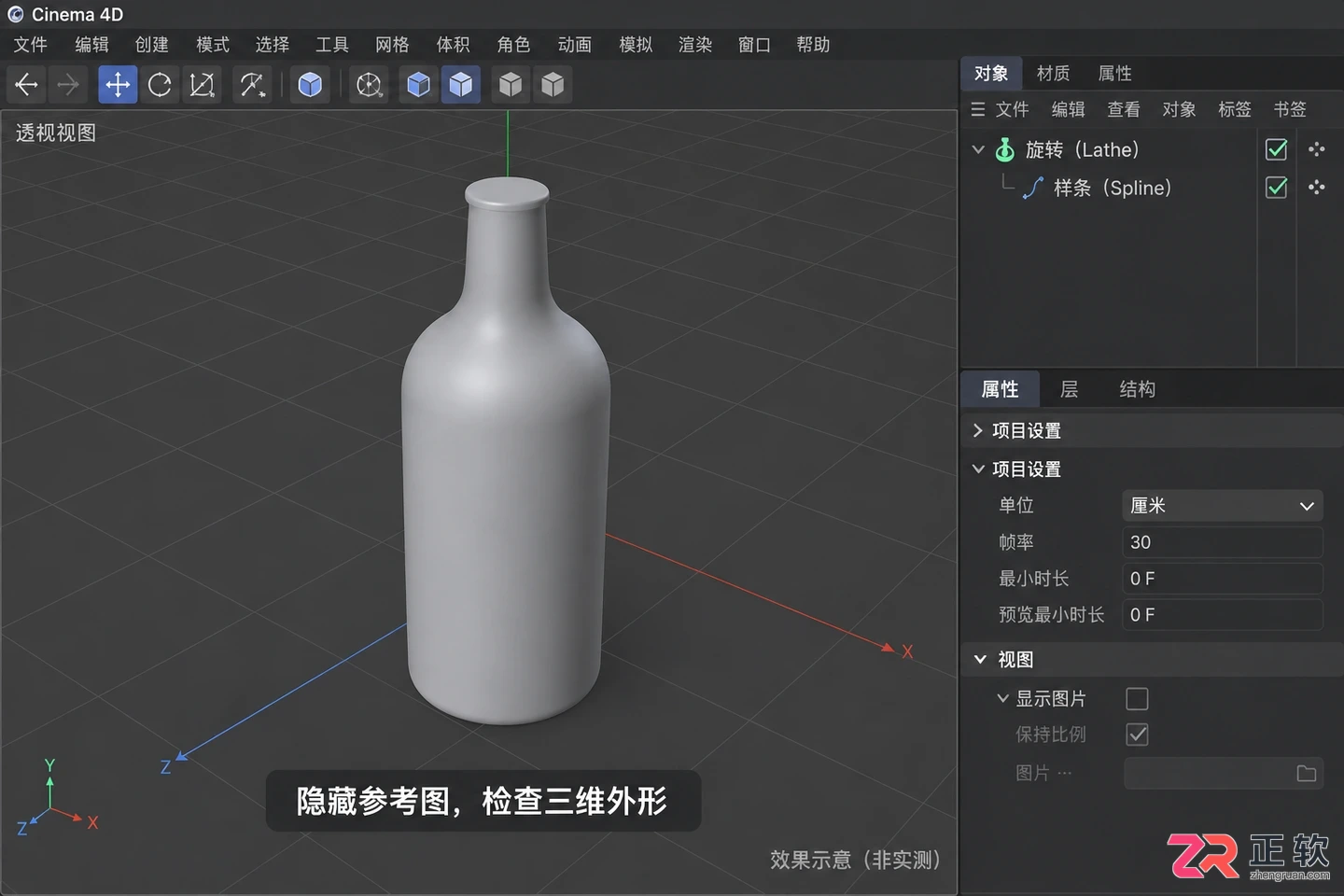
Task: Select the spline pen tool
Action: (252, 85)
